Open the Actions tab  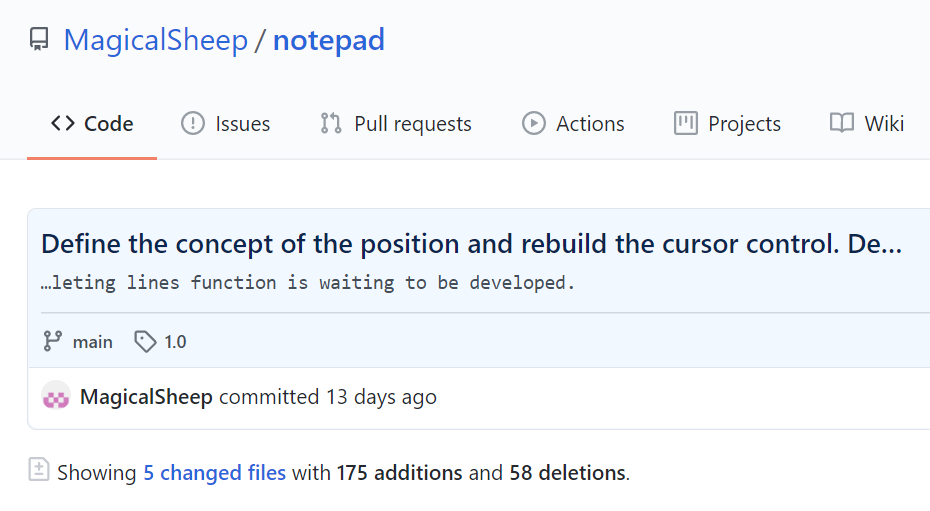coord(574,123)
